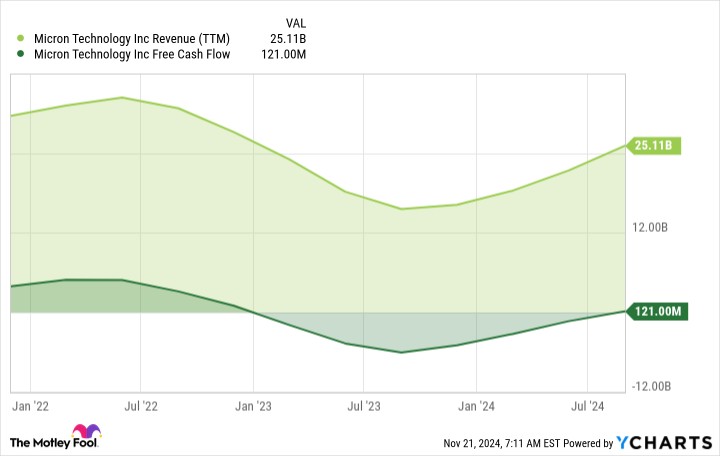Click the 12.00B y-axis label
720x456 pixels.
click(650, 227)
